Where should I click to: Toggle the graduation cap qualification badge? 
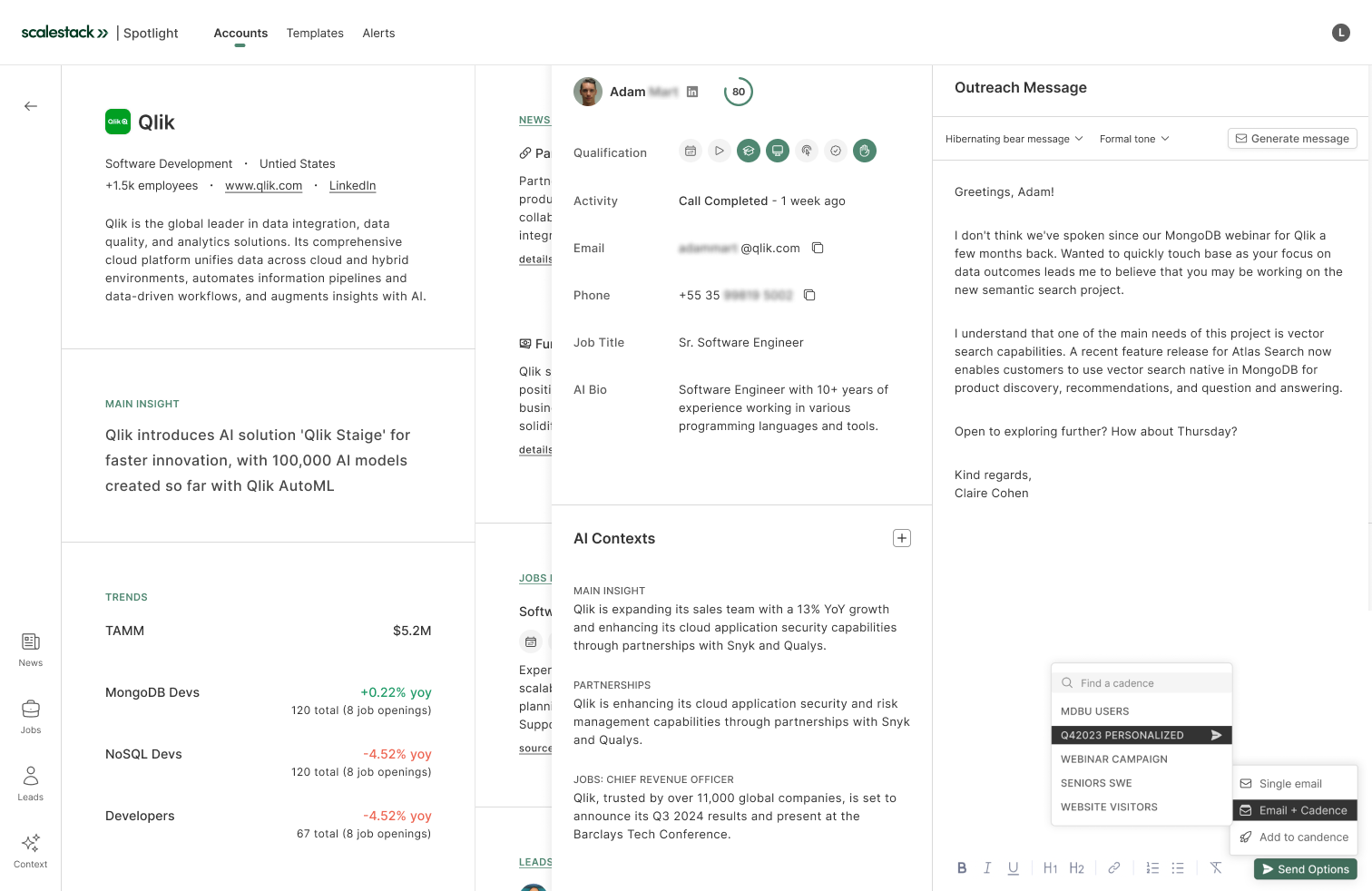click(x=749, y=151)
